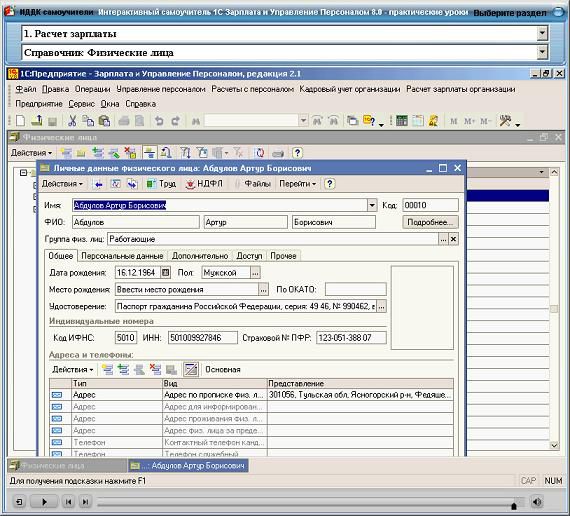Viewport: 570px width, 516px height.
Task: Click the play button in the tutorial player
Action: (x=44, y=502)
